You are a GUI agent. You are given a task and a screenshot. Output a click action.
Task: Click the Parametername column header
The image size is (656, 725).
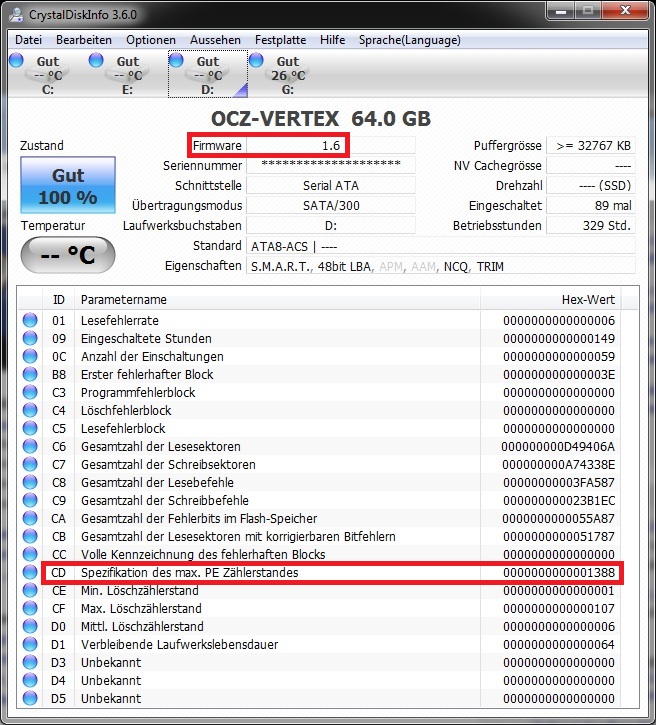(x=277, y=299)
